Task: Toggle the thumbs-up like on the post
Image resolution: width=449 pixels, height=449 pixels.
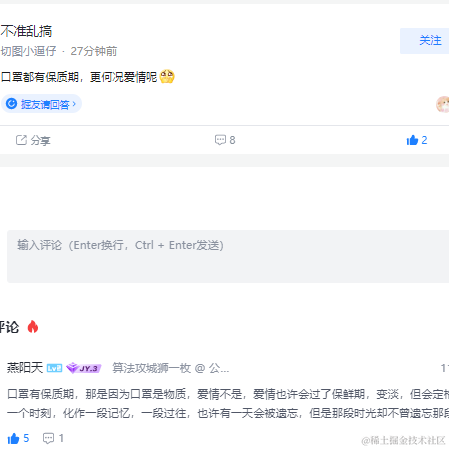Action: [x=412, y=140]
